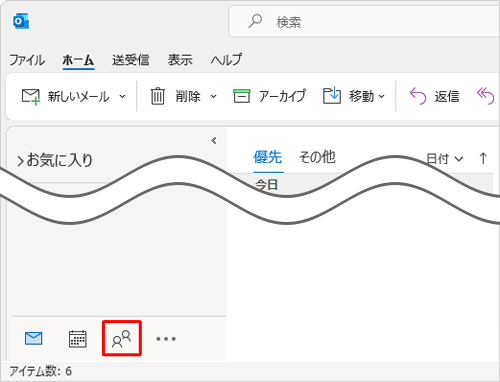Click the 移動 folder icon
Screen dimensions: 500x382
tap(332, 96)
